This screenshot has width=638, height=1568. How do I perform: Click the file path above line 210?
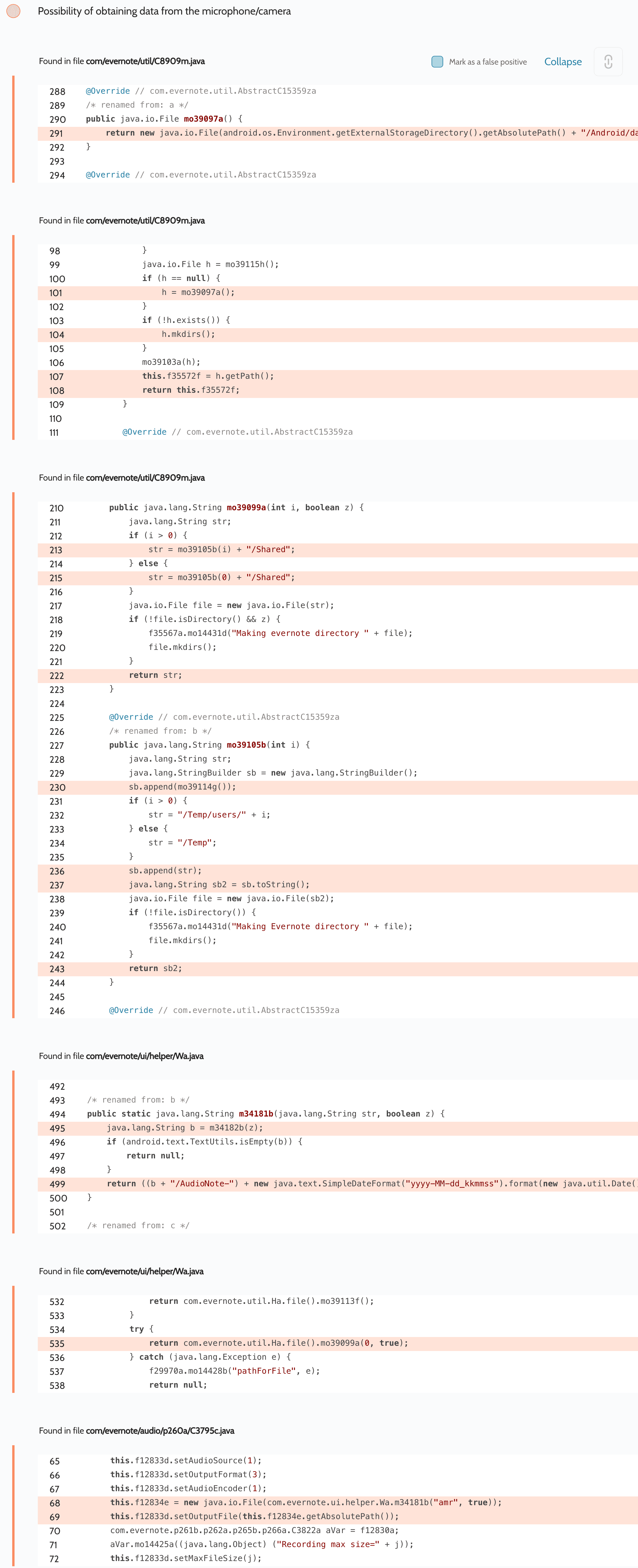145,478
